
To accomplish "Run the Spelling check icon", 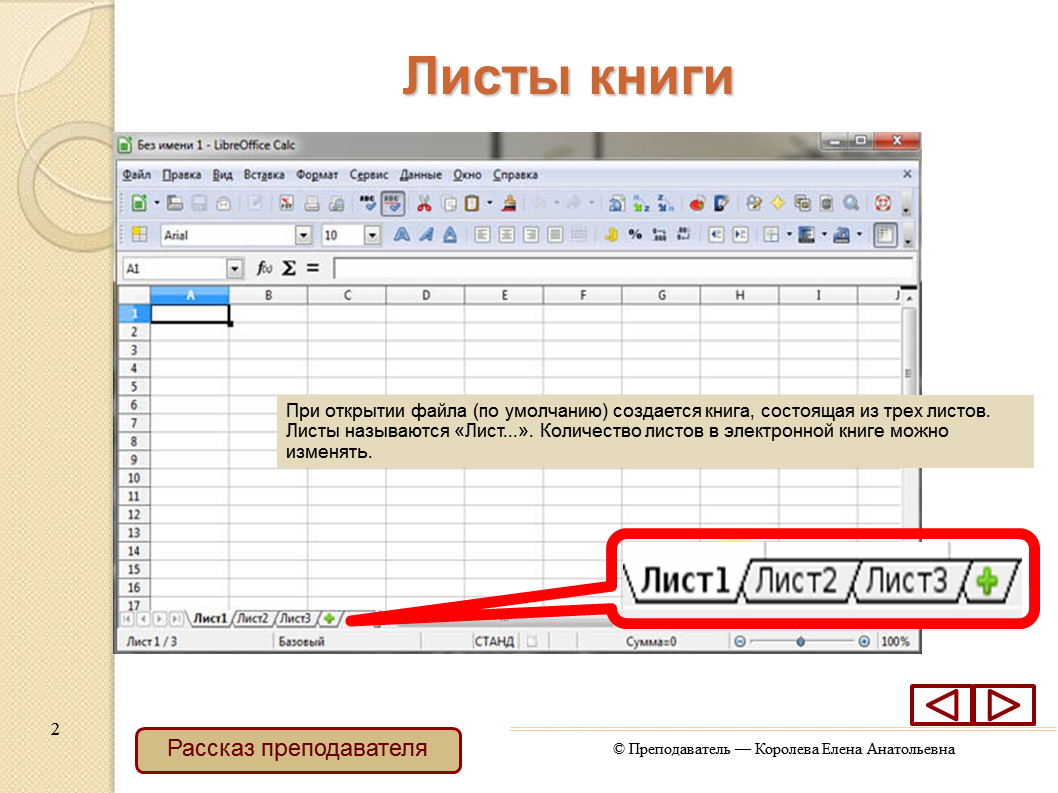I will [x=368, y=203].
